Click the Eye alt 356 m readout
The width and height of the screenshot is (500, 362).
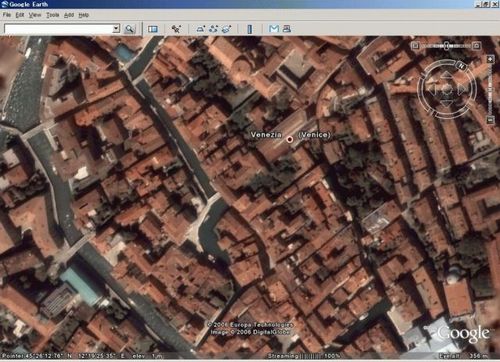pyautogui.click(x=463, y=356)
